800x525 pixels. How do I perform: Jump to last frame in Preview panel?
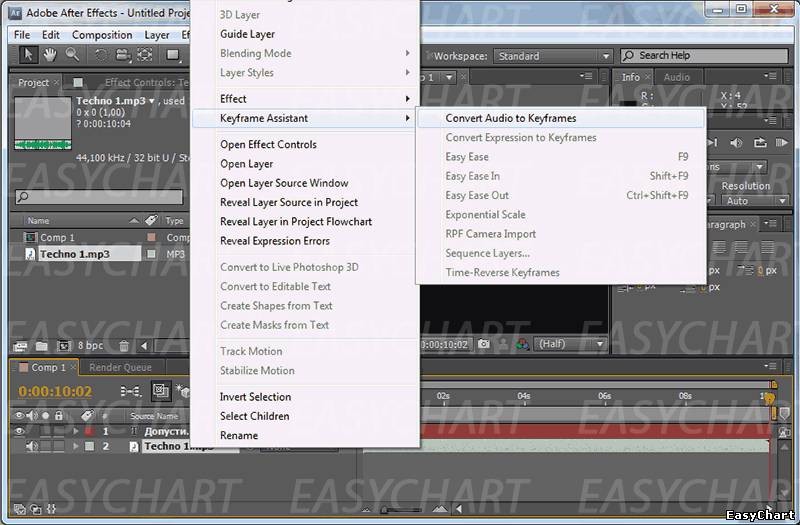(x=713, y=143)
